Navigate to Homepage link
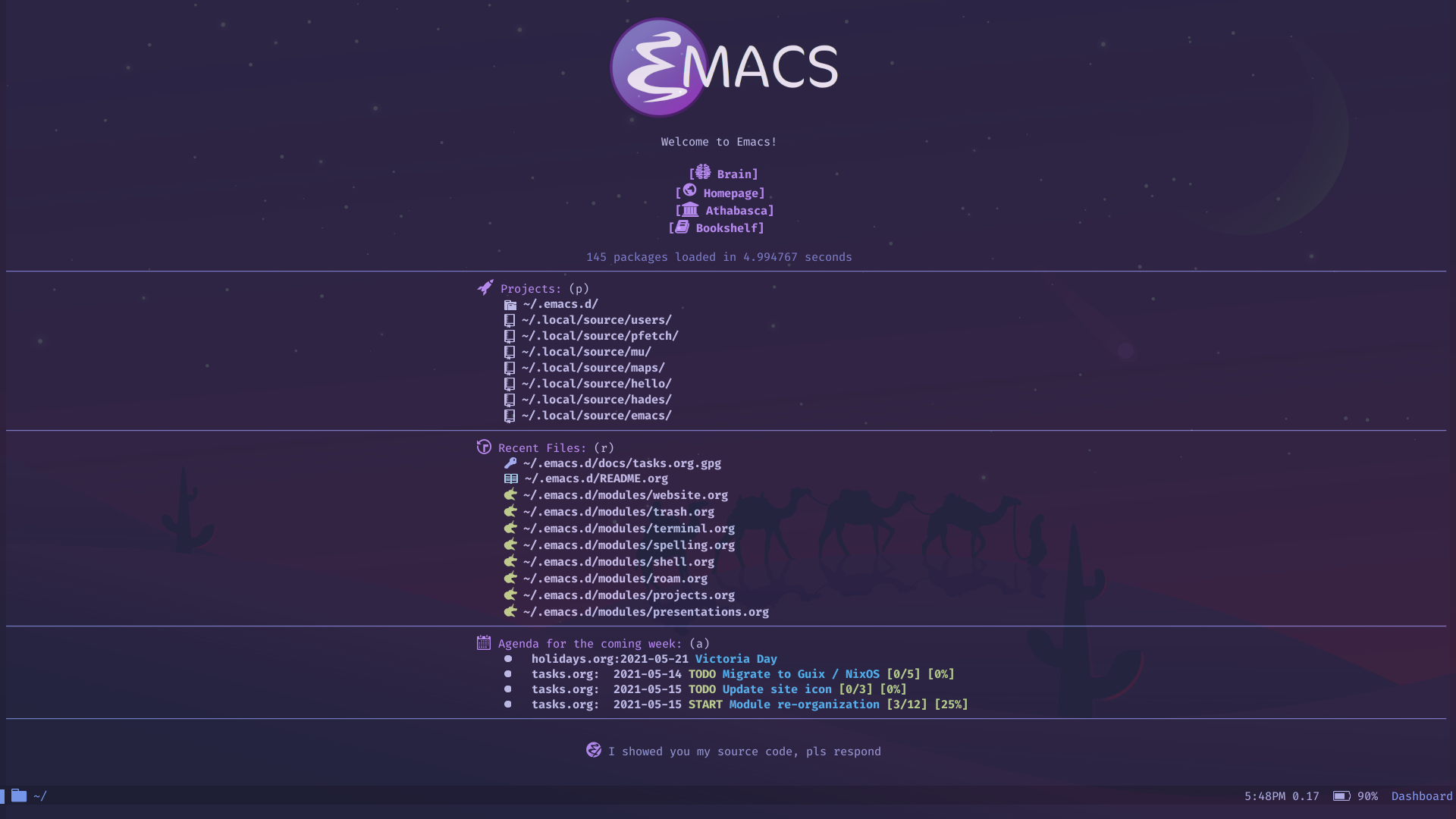The image size is (1456, 819). point(728,192)
